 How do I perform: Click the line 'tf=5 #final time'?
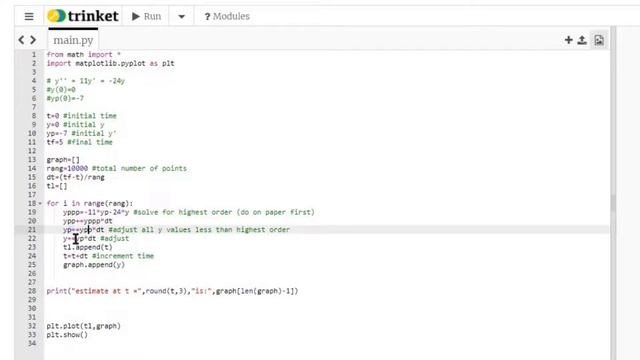click(79, 142)
